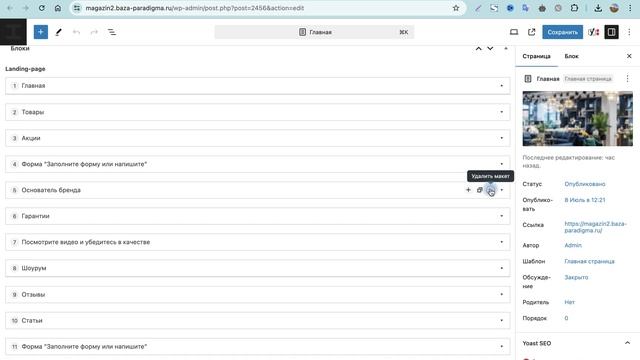
Task: Set the parent page Нет
Action: click(x=569, y=302)
